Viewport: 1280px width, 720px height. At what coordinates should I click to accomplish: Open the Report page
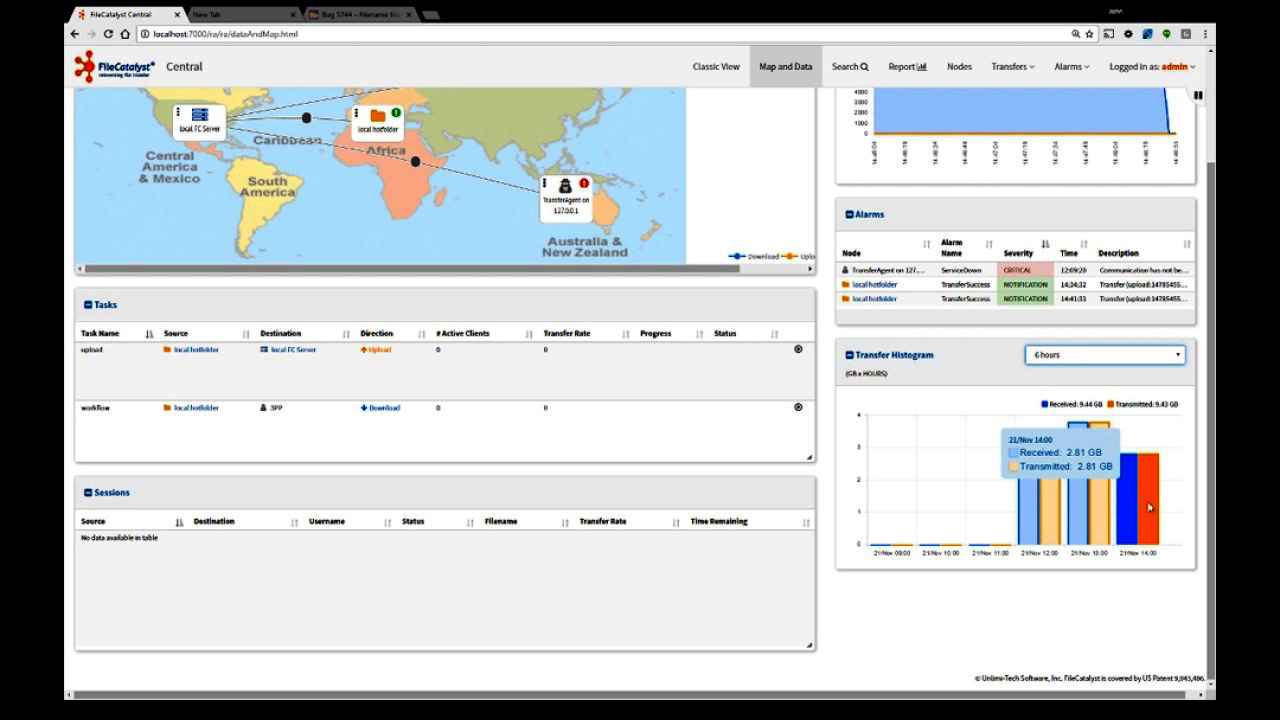click(x=908, y=66)
